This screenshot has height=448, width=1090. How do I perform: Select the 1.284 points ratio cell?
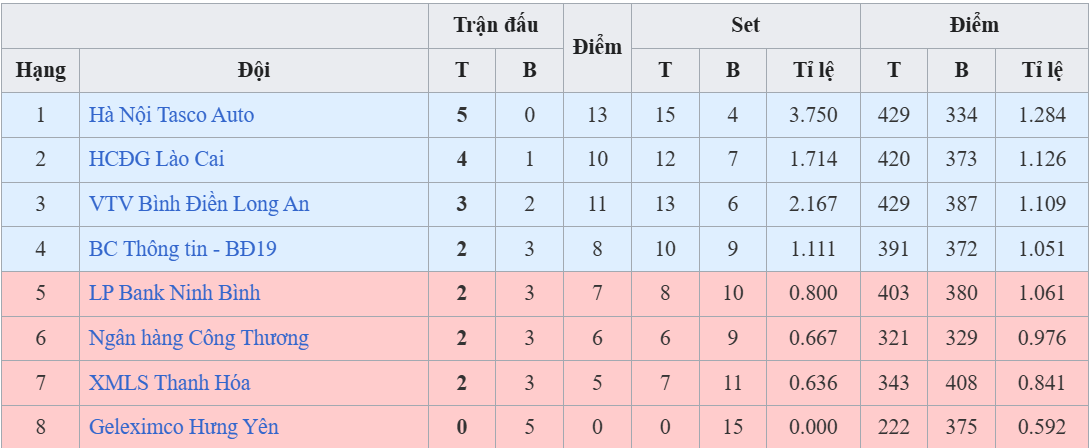[1042, 115]
